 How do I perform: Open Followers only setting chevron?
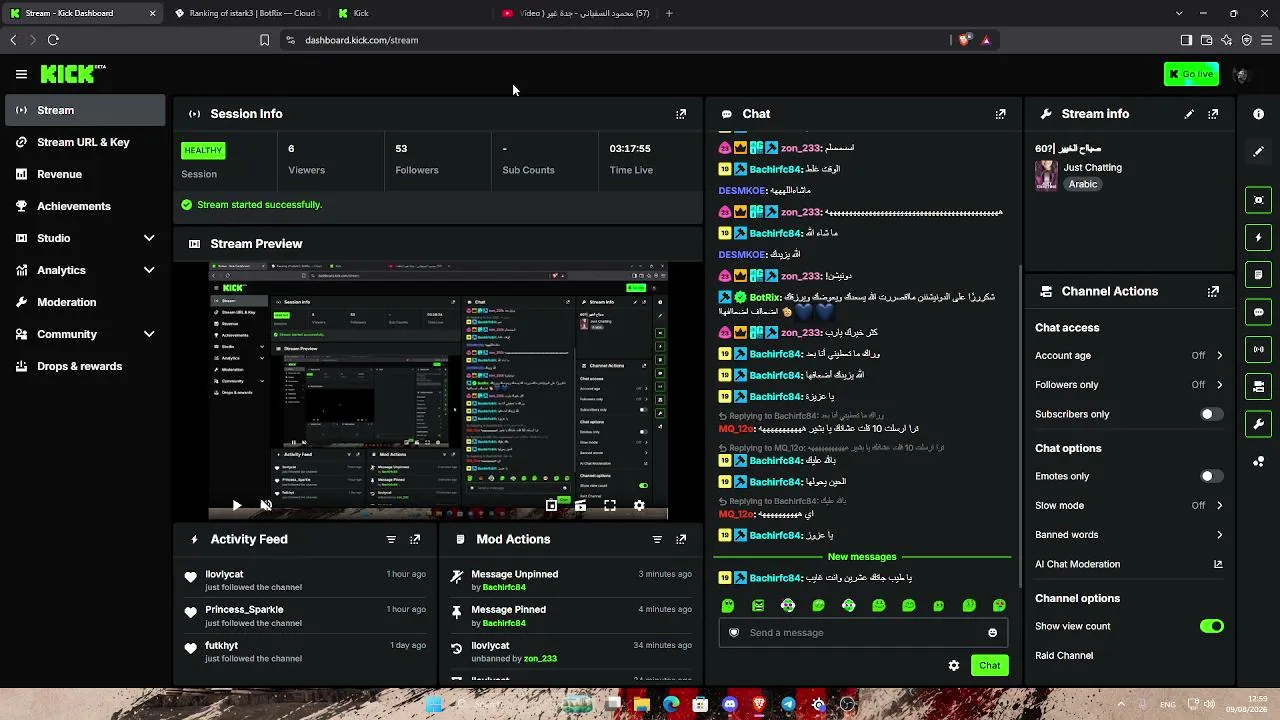(x=1219, y=385)
